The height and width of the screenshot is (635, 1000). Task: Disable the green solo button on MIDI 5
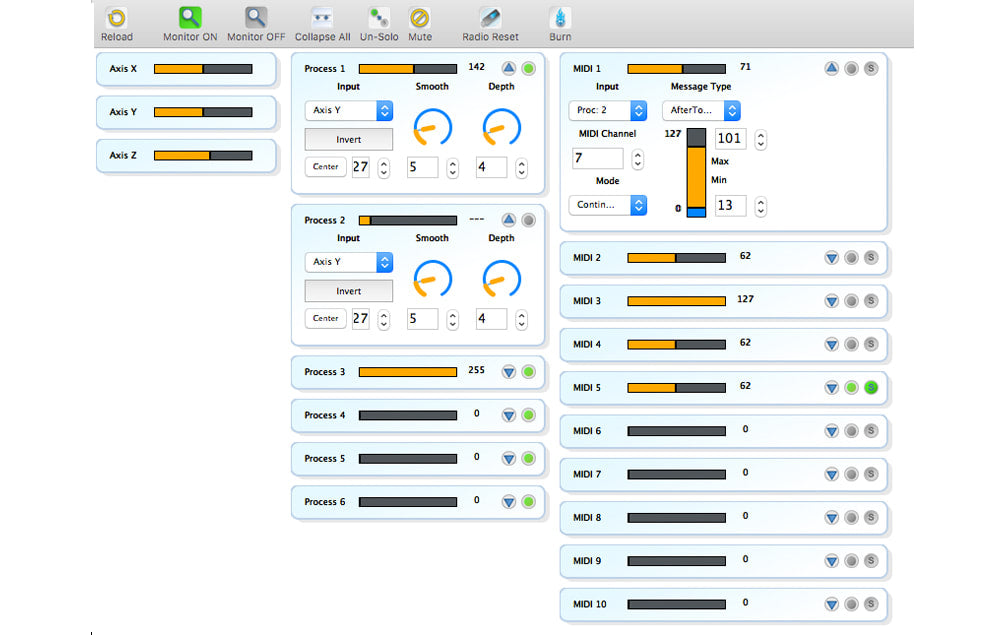click(870, 388)
